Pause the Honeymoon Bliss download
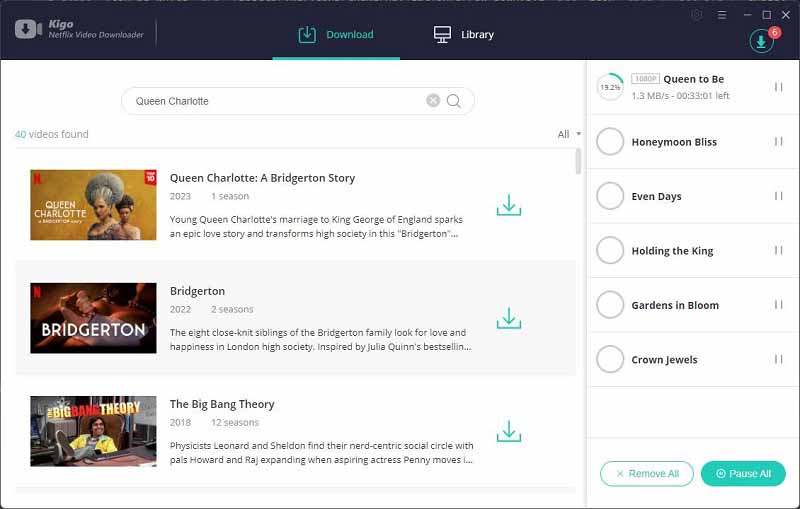The image size is (800, 509). 778,141
